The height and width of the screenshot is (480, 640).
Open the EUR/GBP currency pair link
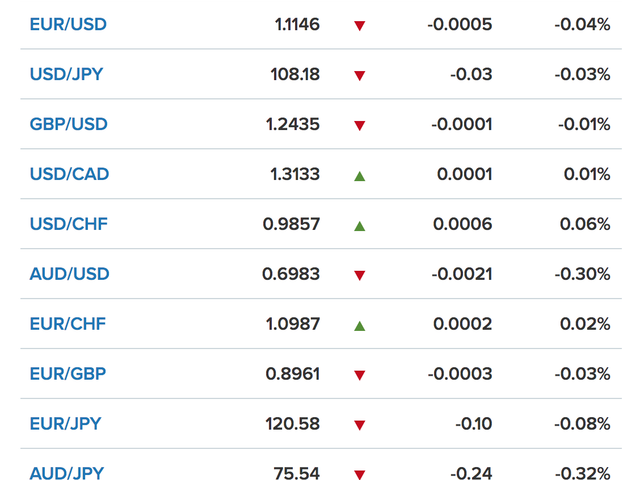pyautogui.click(x=67, y=374)
